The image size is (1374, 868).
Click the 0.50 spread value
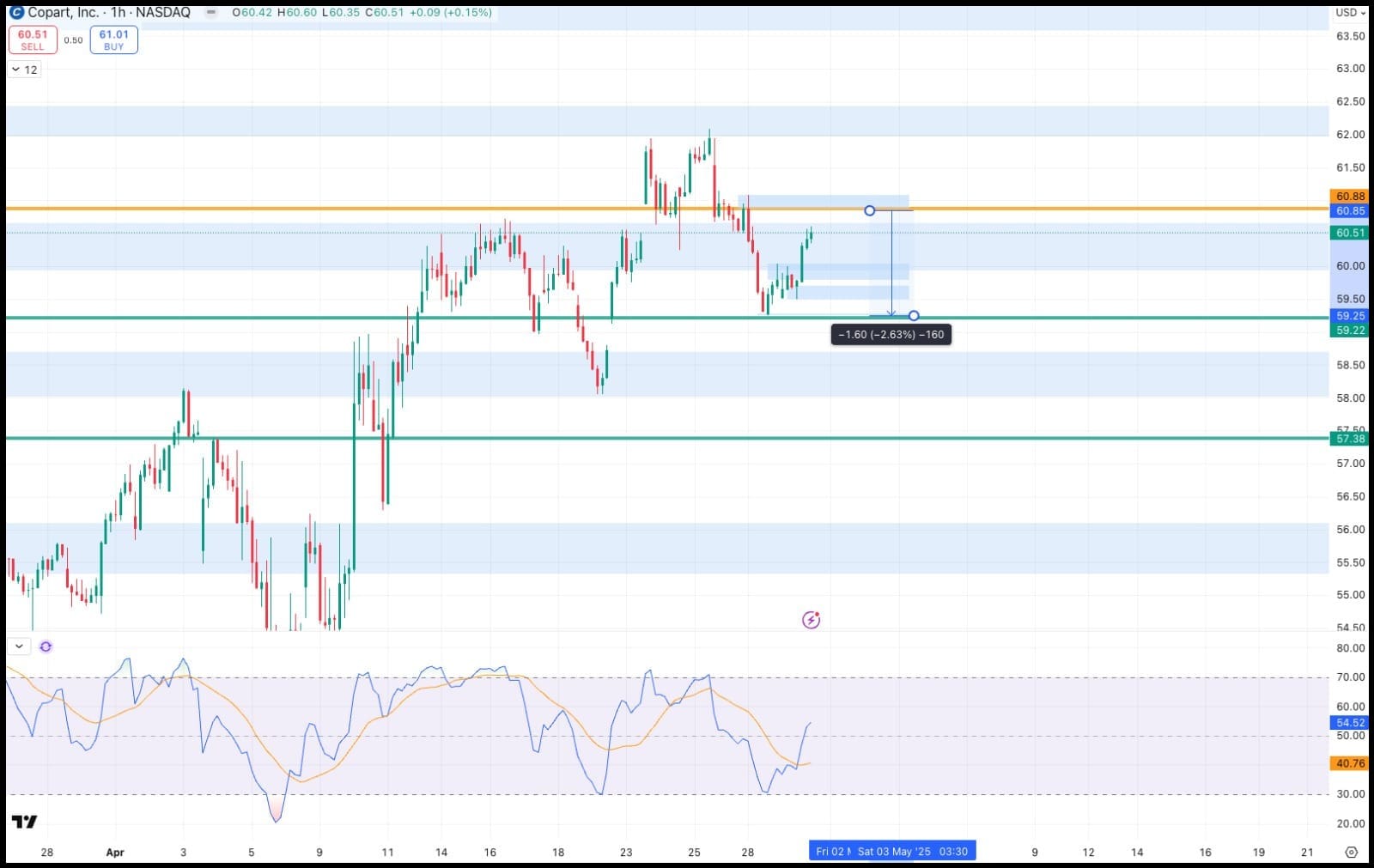[x=74, y=40]
